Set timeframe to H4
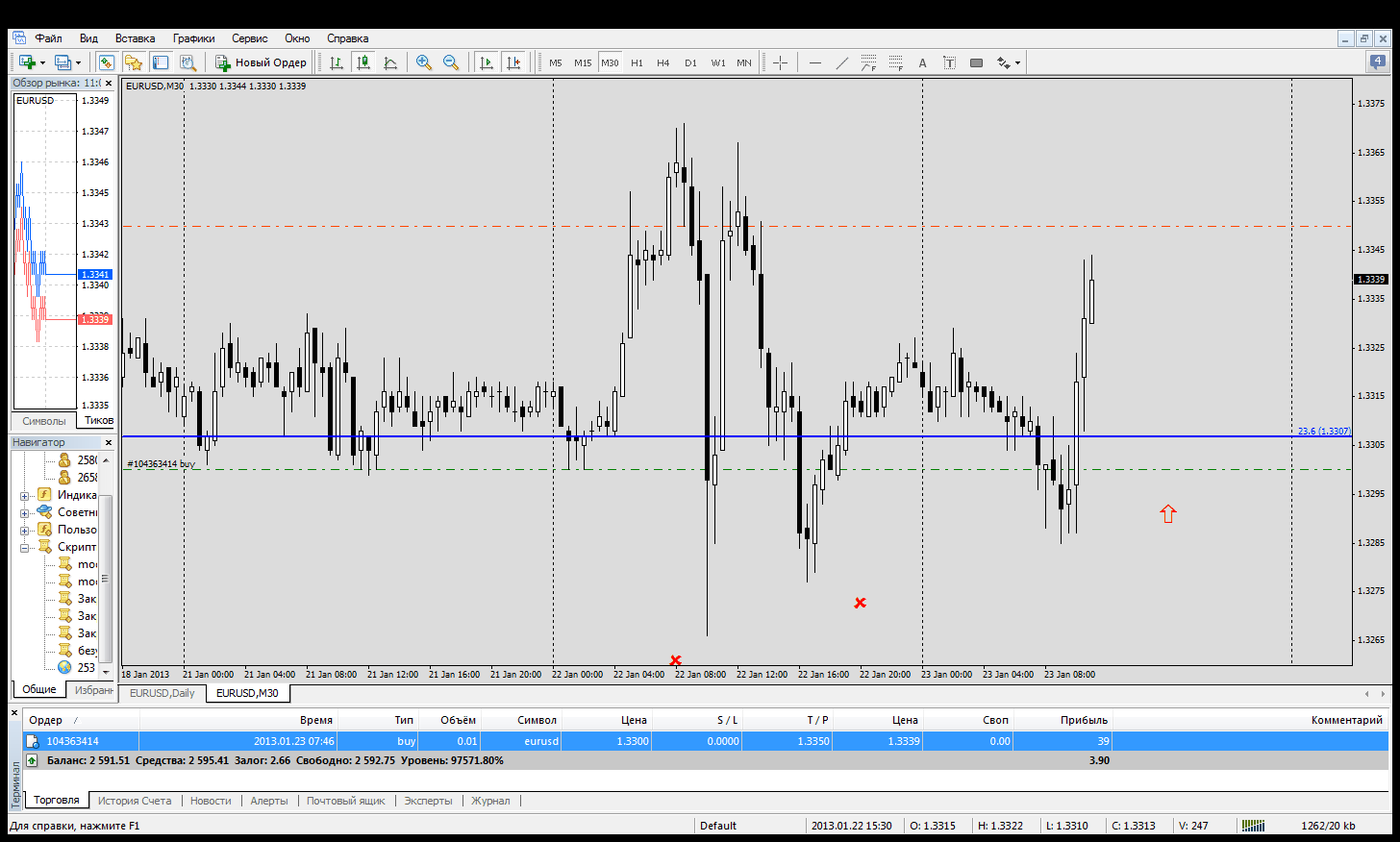 tap(662, 62)
